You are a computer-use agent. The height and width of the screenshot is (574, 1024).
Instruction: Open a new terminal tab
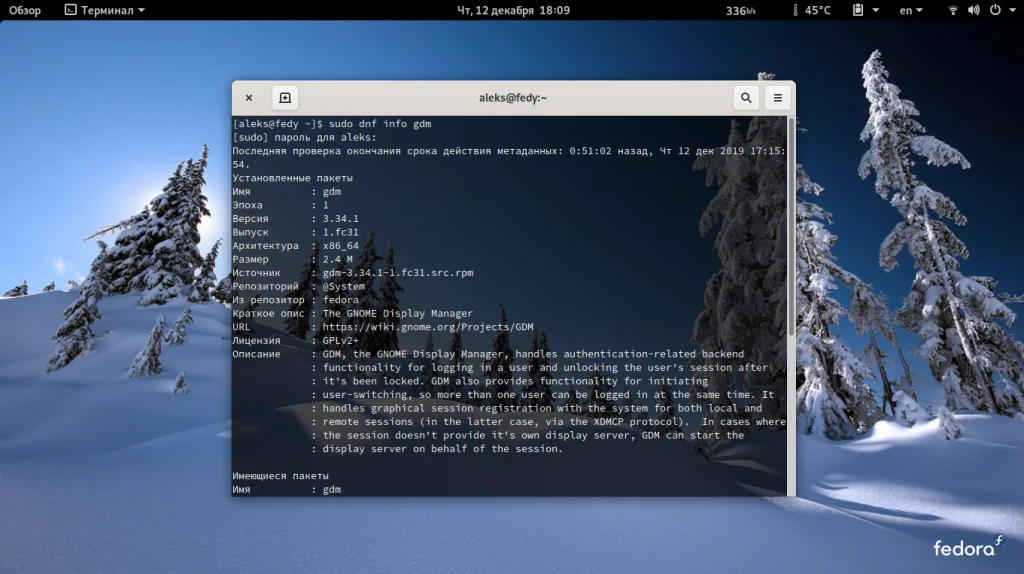pyautogui.click(x=285, y=98)
